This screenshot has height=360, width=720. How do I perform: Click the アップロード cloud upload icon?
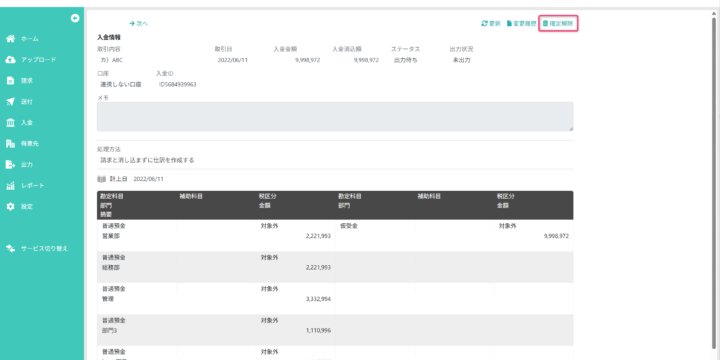click(x=11, y=60)
